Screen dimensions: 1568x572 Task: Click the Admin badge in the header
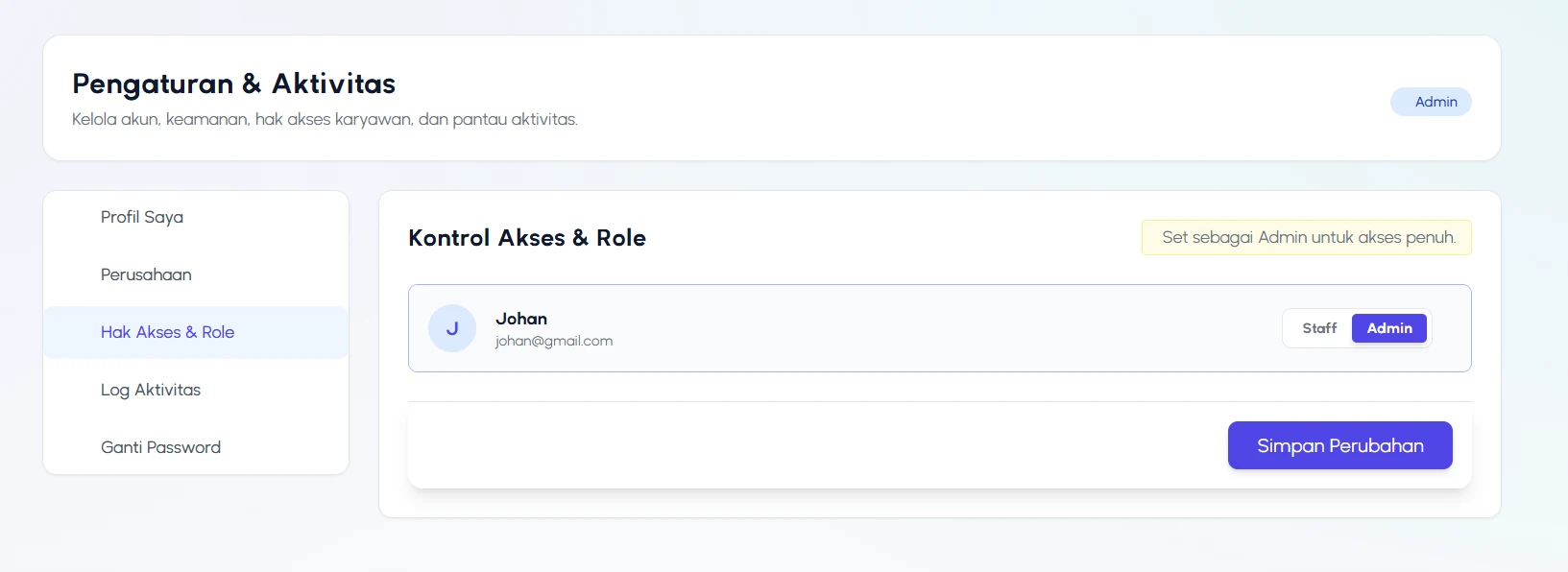1431,102
